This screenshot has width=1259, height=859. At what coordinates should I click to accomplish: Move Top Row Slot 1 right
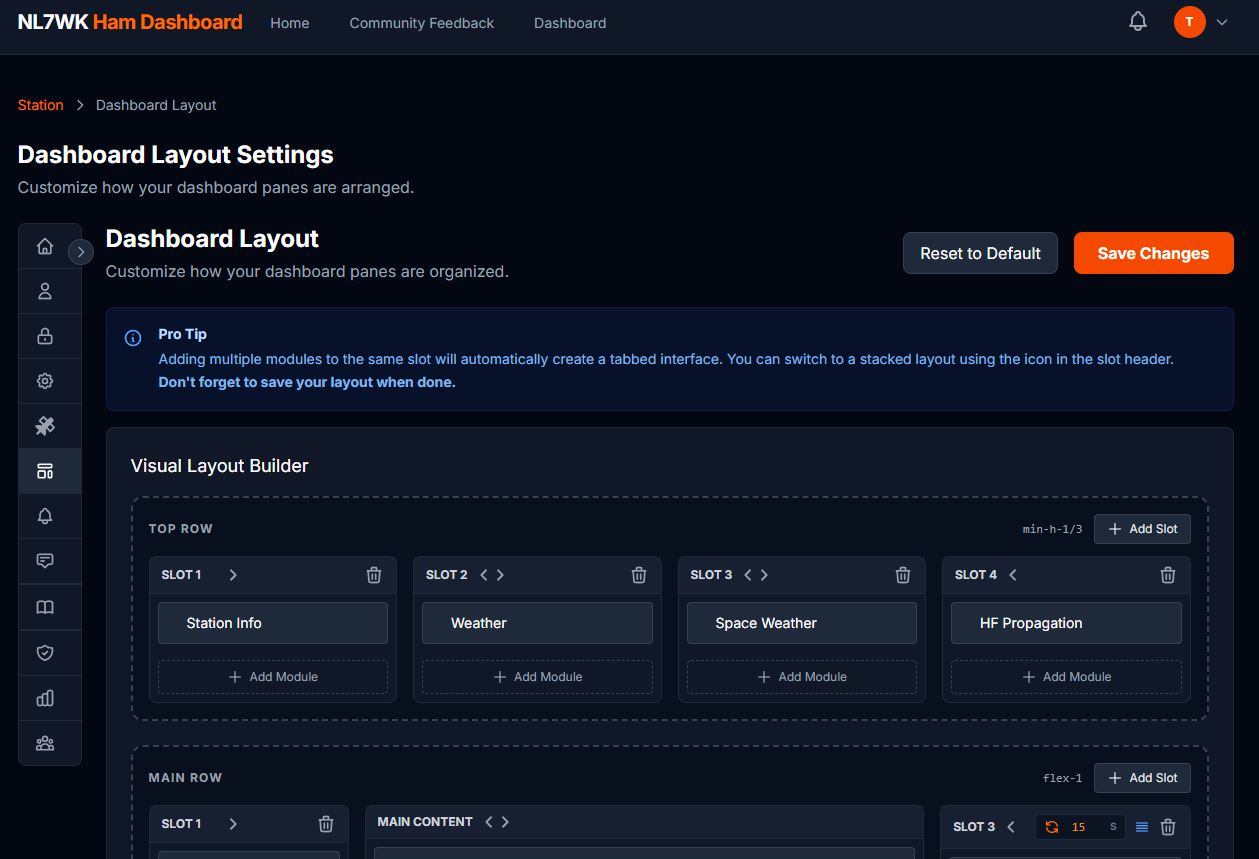[x=233, y=575]
